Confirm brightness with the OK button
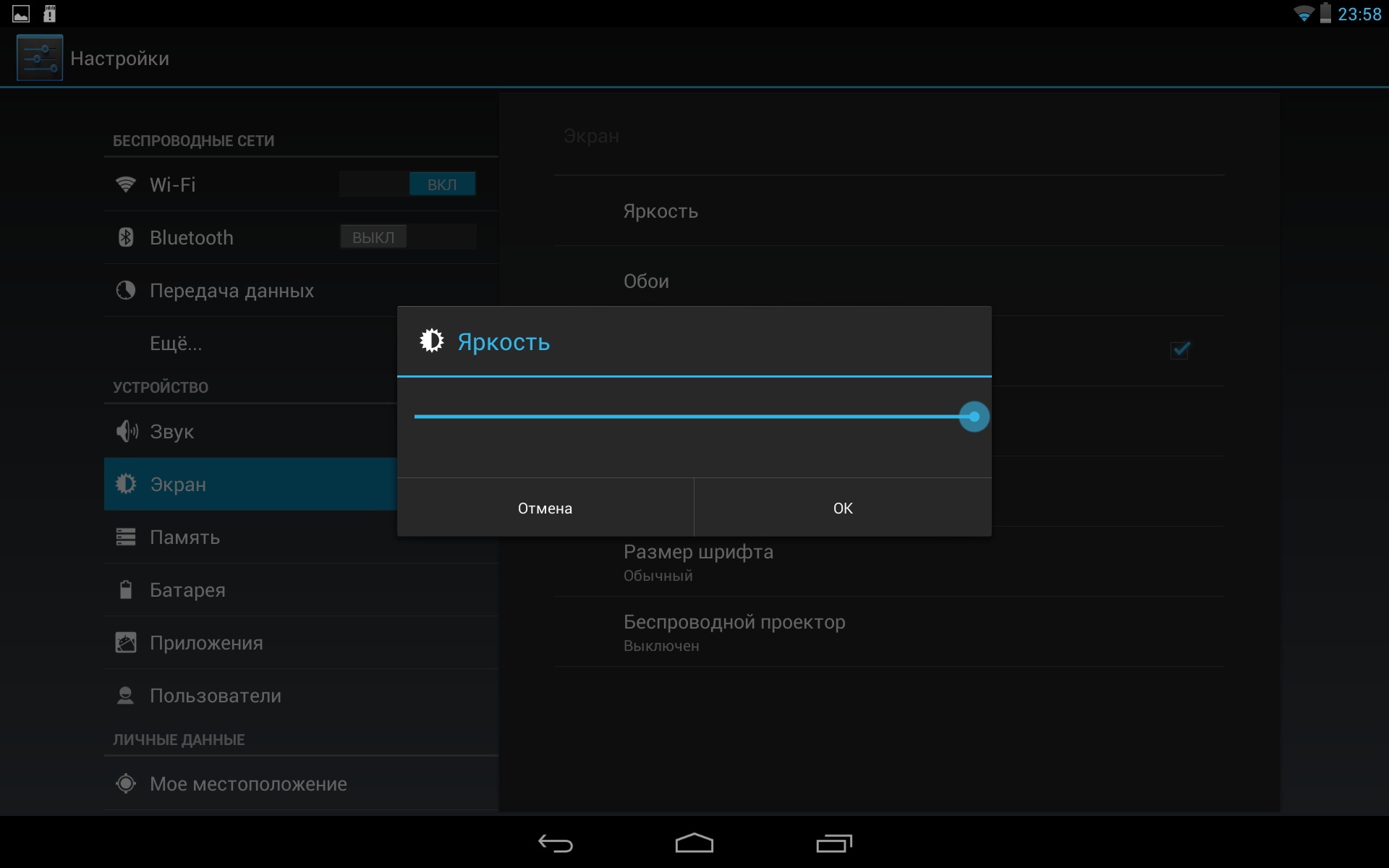1389x868 pixels. tap(843, 508)
